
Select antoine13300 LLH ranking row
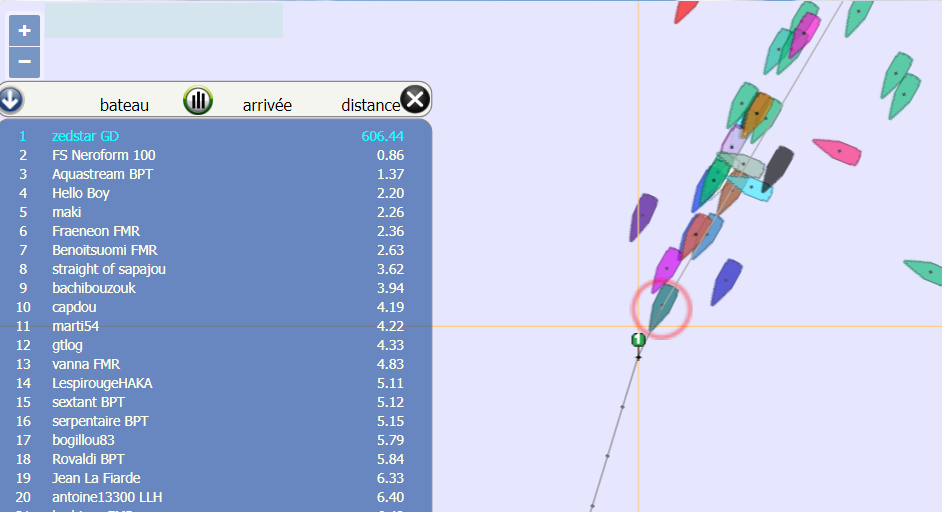coord(107,497)
